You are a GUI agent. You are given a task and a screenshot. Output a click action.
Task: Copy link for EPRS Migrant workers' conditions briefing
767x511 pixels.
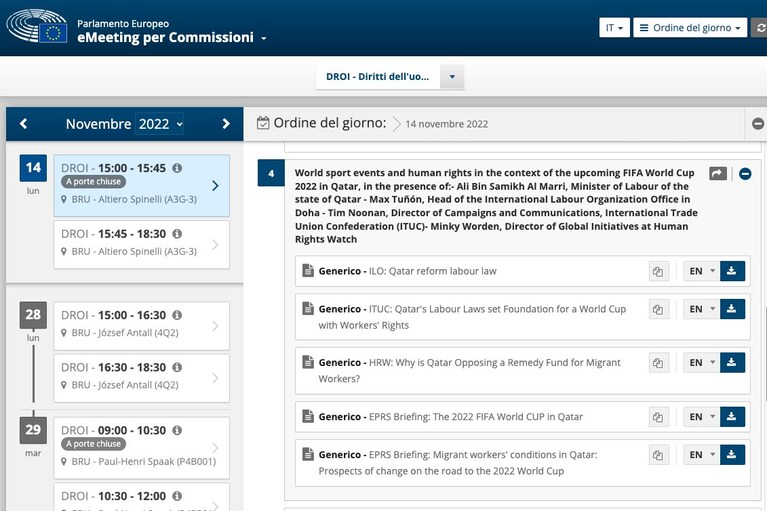point(658,455)
